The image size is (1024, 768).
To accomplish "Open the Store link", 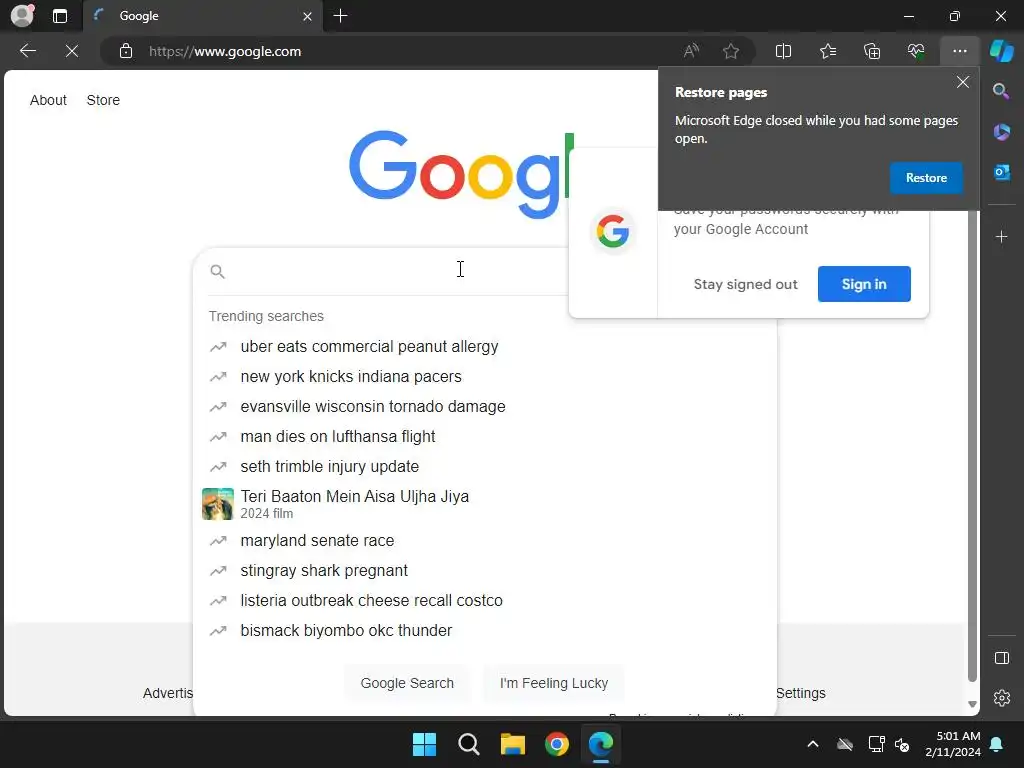I will [103, 100].
